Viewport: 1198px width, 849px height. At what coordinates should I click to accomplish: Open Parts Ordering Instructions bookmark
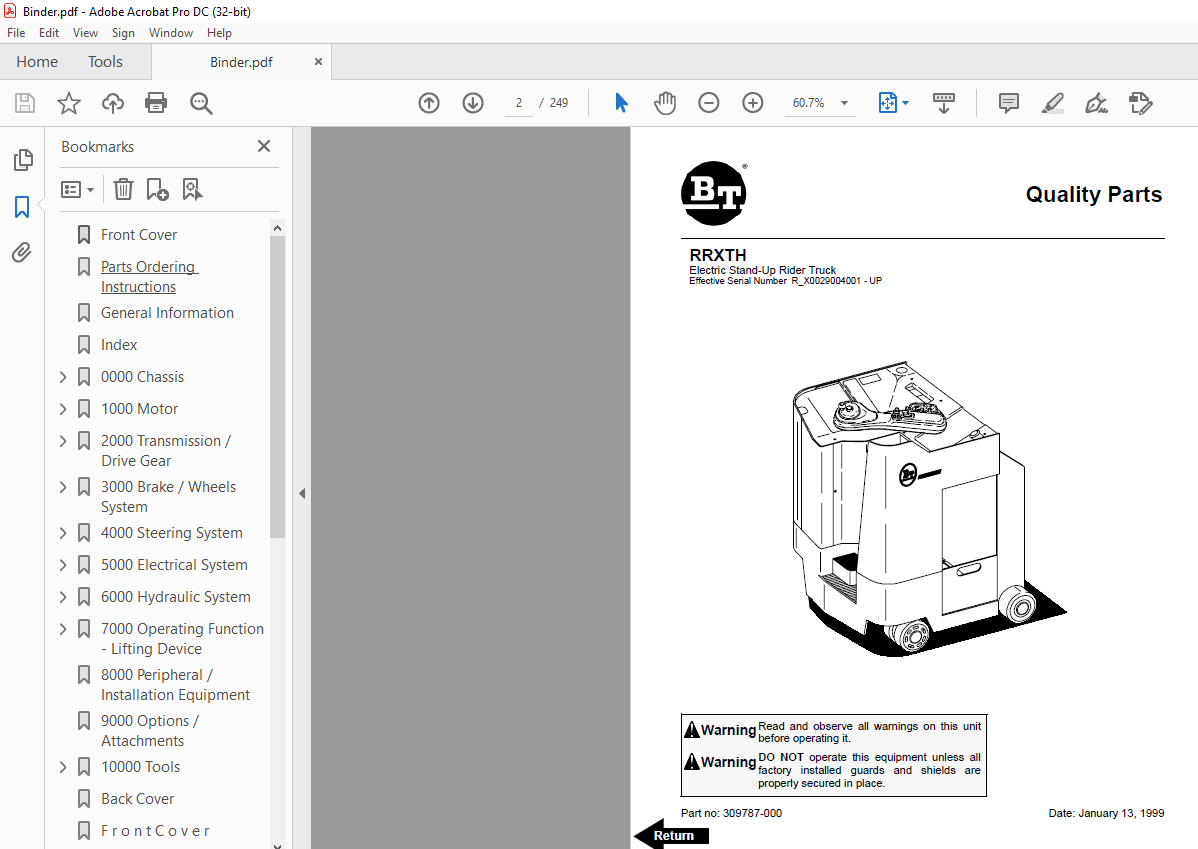coord(149,277)
